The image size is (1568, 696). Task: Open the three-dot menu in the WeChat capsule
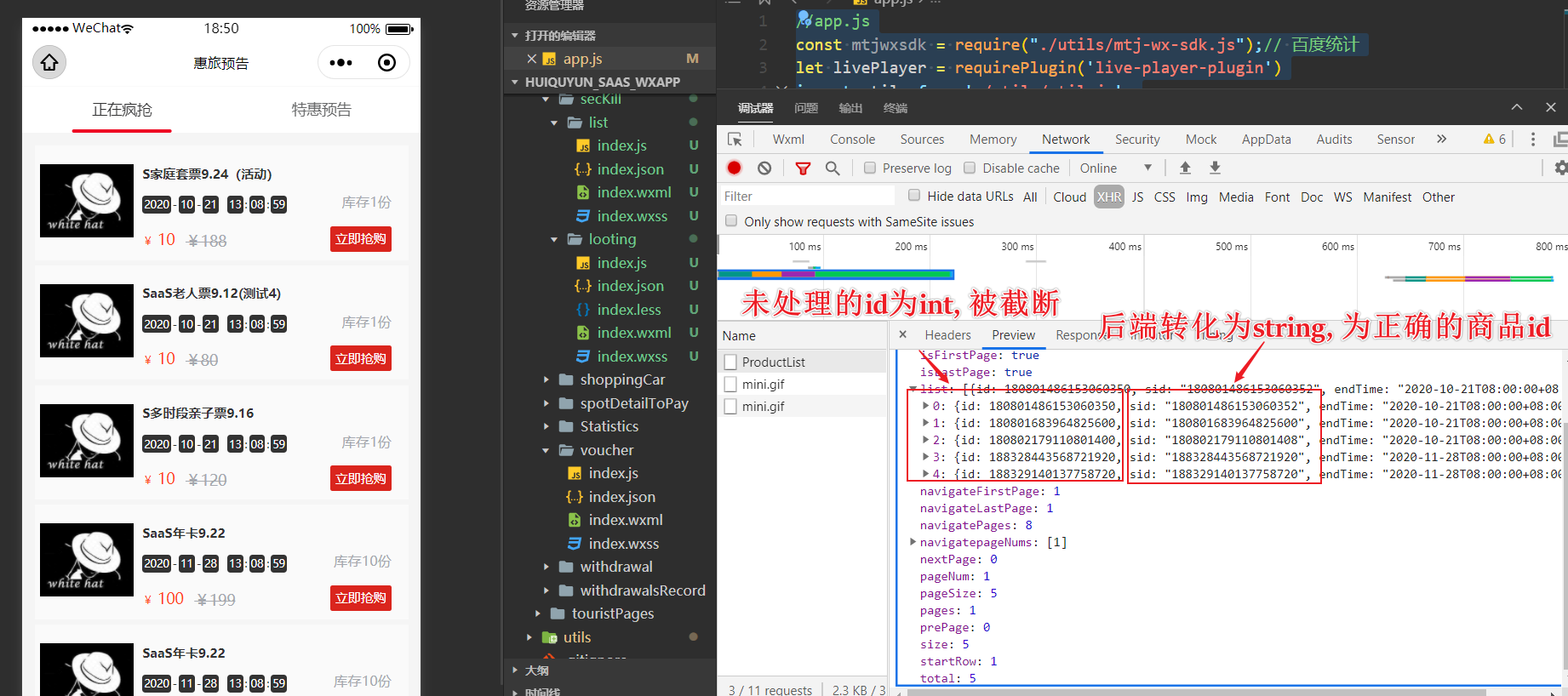[x=341, y=62]
